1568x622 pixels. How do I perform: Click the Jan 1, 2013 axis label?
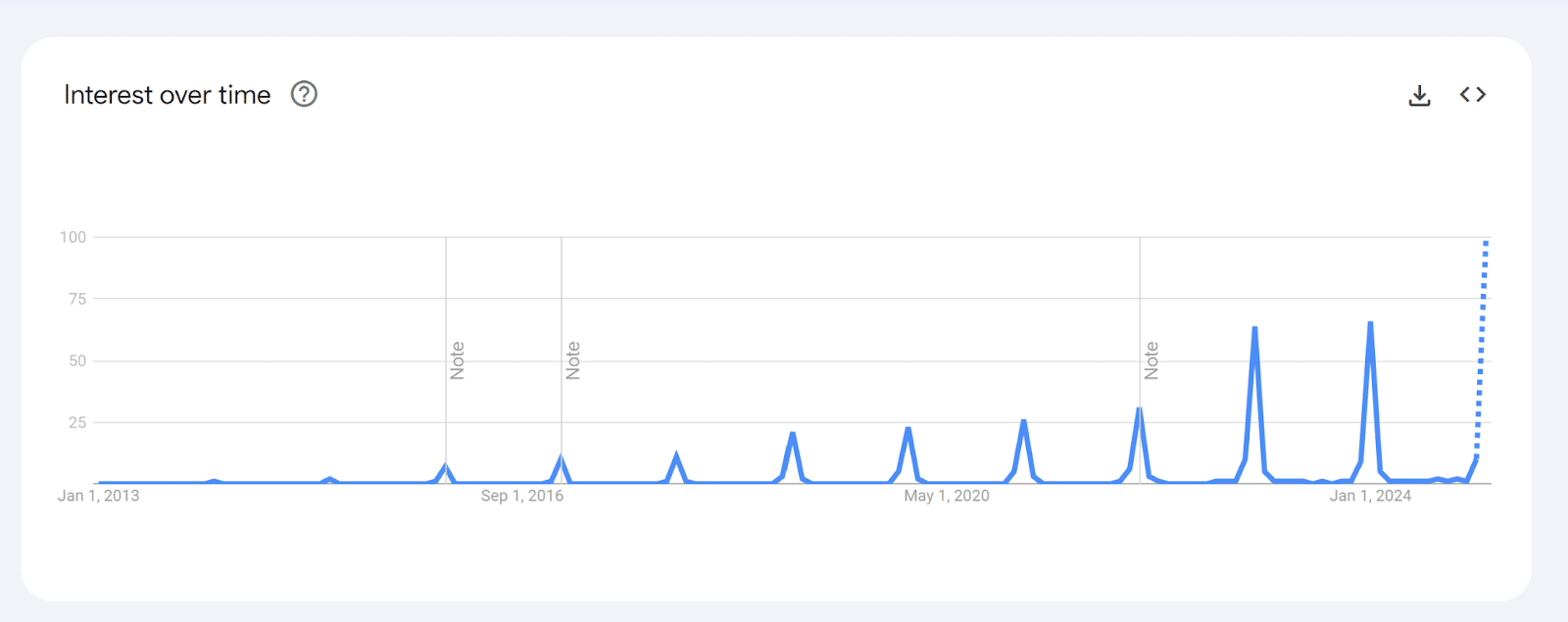coord(98,496)
